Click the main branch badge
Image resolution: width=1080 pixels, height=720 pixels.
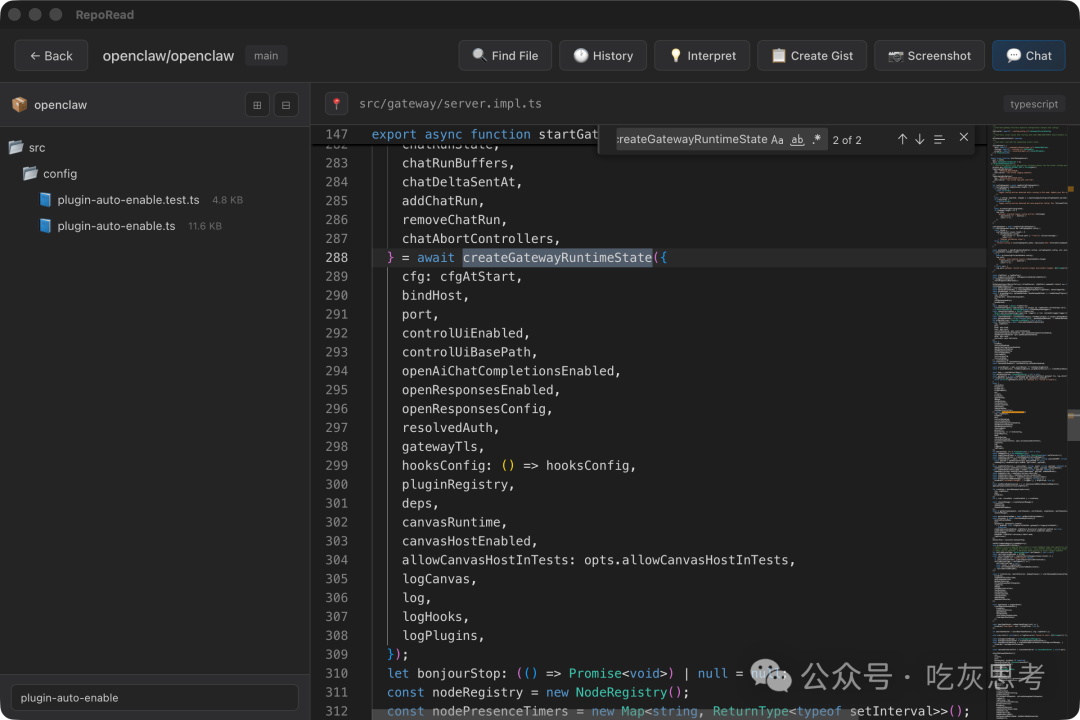[266, 56]
